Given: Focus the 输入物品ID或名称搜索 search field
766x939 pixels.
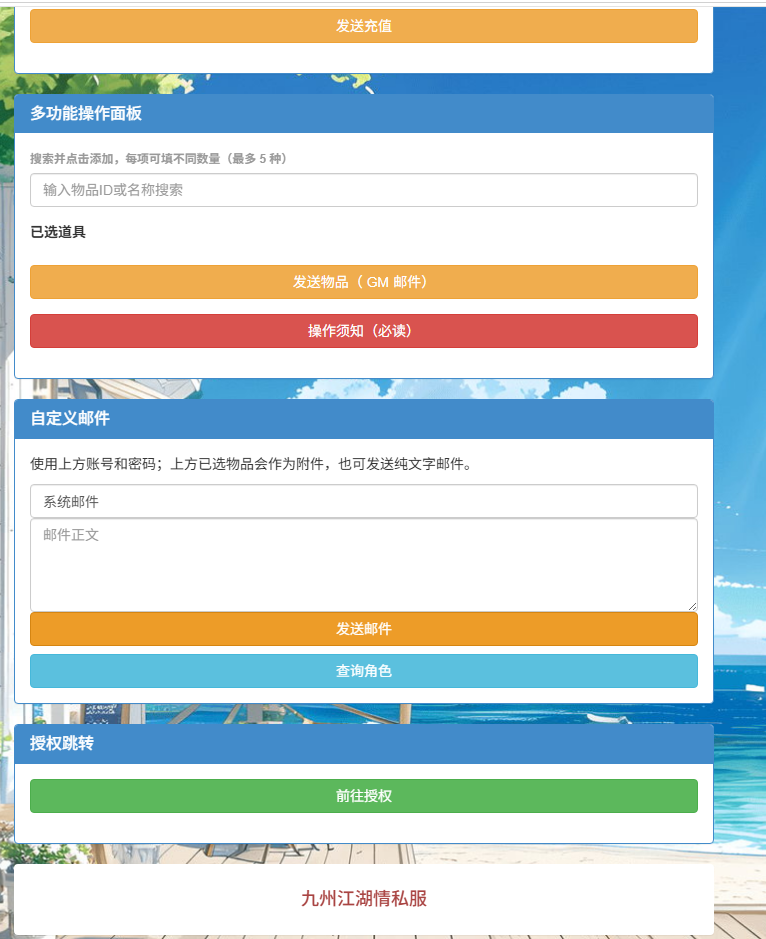Looking at the screenshot, I should tap(364, 190).
